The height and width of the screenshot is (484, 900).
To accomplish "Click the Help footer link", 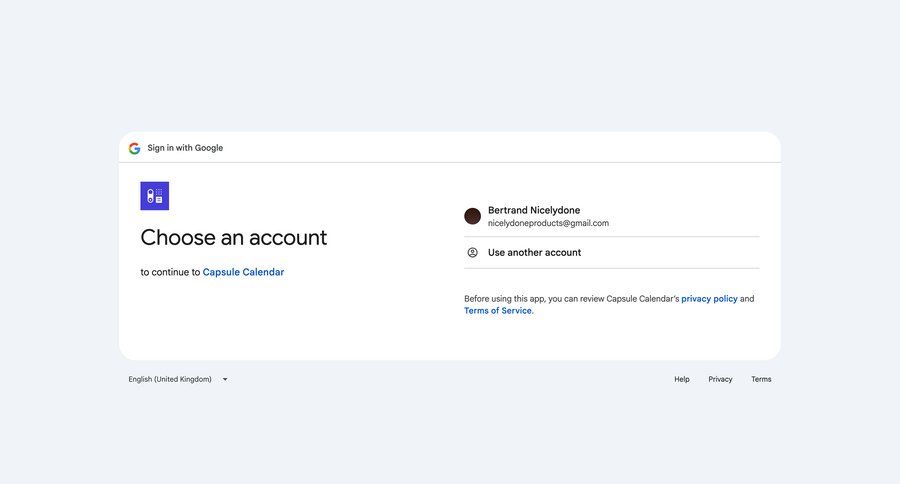I will pyautogui.click(x=682, y=380).
